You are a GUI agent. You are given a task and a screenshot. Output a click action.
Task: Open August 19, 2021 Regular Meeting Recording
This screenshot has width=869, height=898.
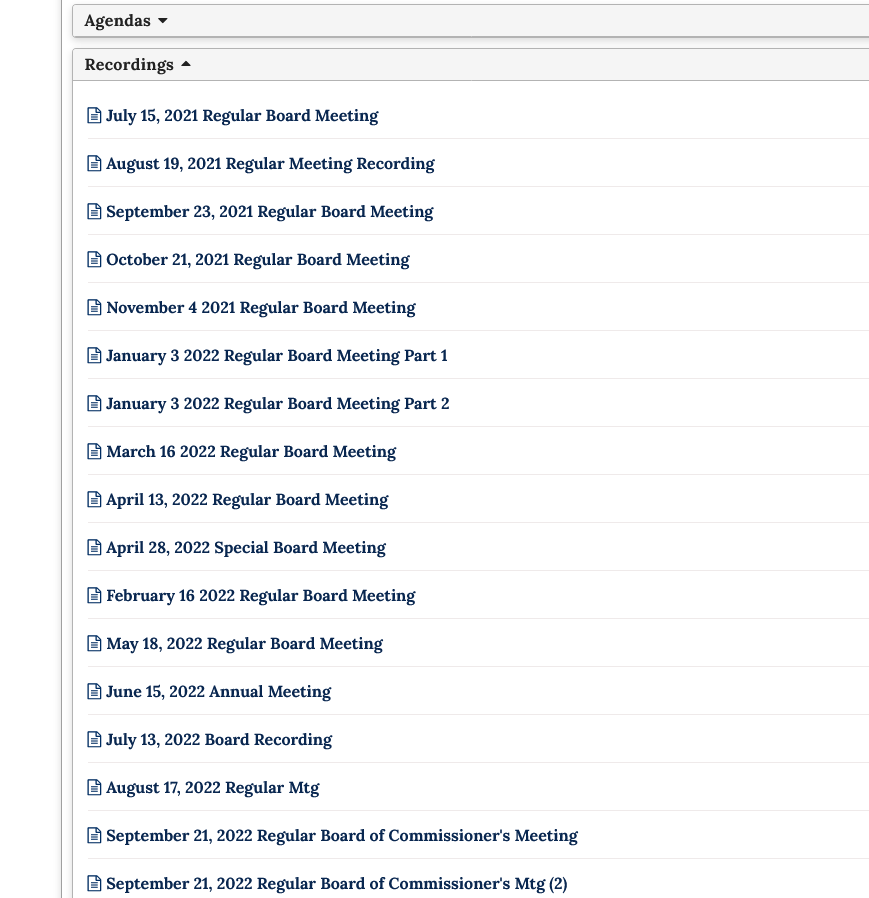(x=270, y=164)
